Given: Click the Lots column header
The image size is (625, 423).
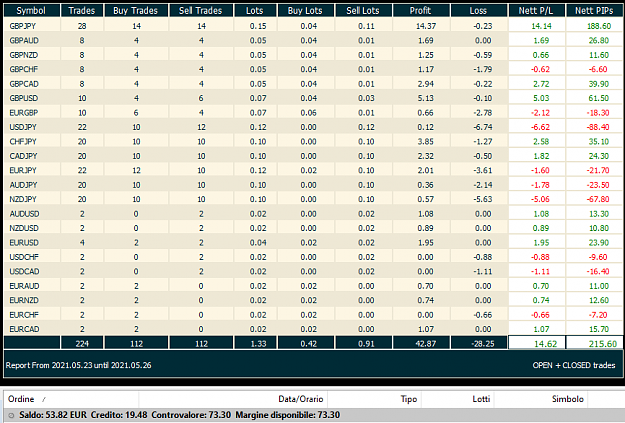Looking at the screenshot, I should (255, 10).
